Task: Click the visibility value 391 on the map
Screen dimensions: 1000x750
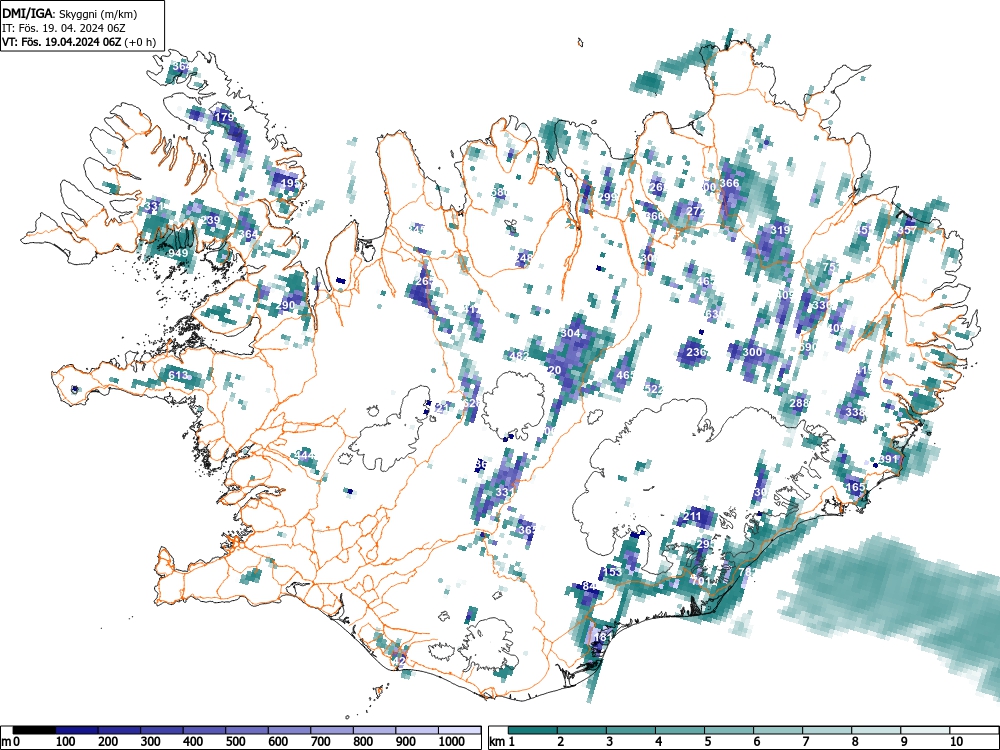Action: (x=888, y=459)
